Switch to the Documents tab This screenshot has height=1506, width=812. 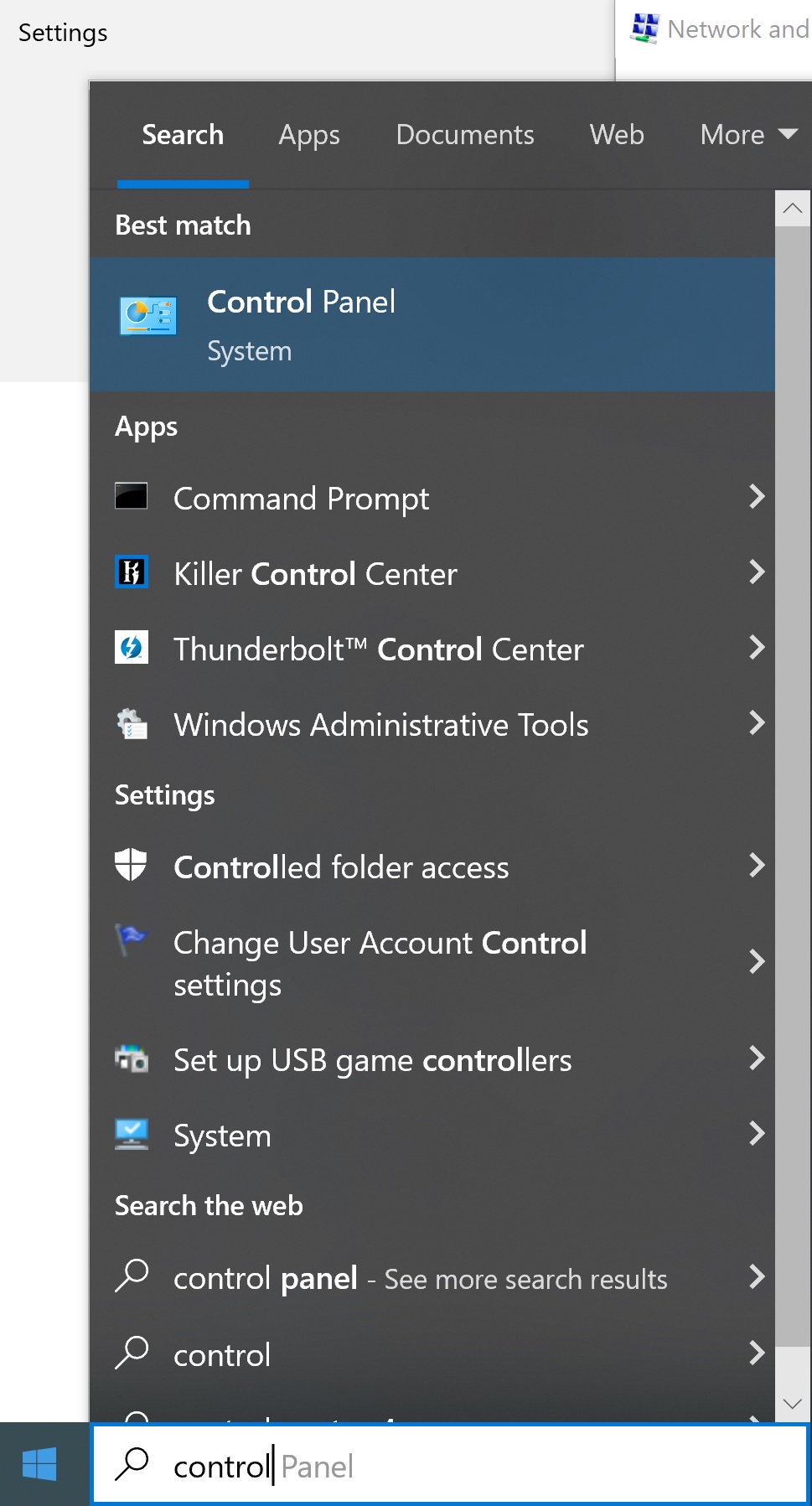(x=465, y=135)
